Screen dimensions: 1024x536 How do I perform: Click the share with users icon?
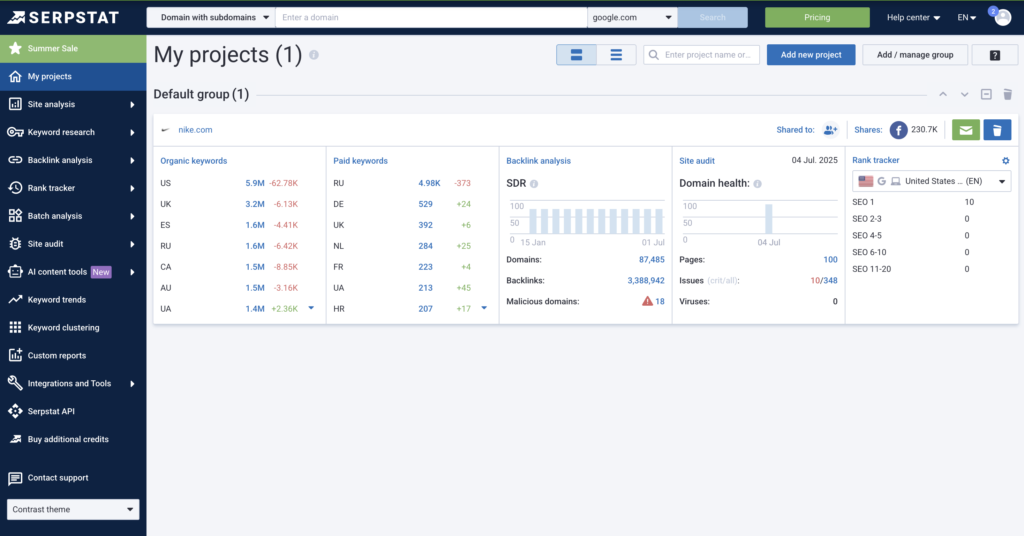click(x=830, y=130)
